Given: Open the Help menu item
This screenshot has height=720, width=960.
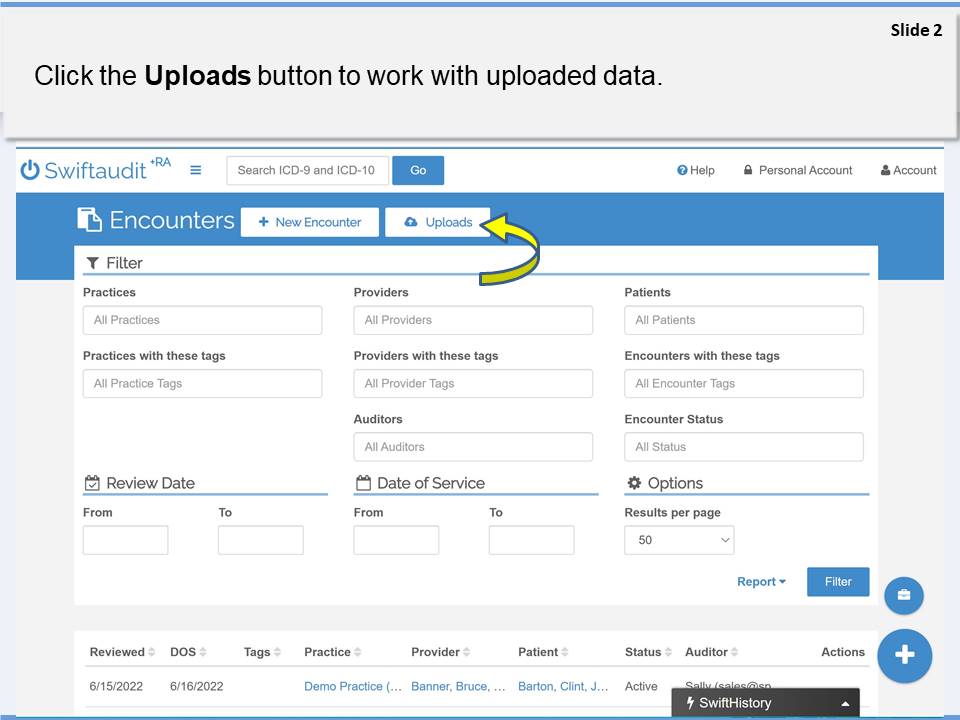Looking at the screenshot, I should click(x=696, y=170).
